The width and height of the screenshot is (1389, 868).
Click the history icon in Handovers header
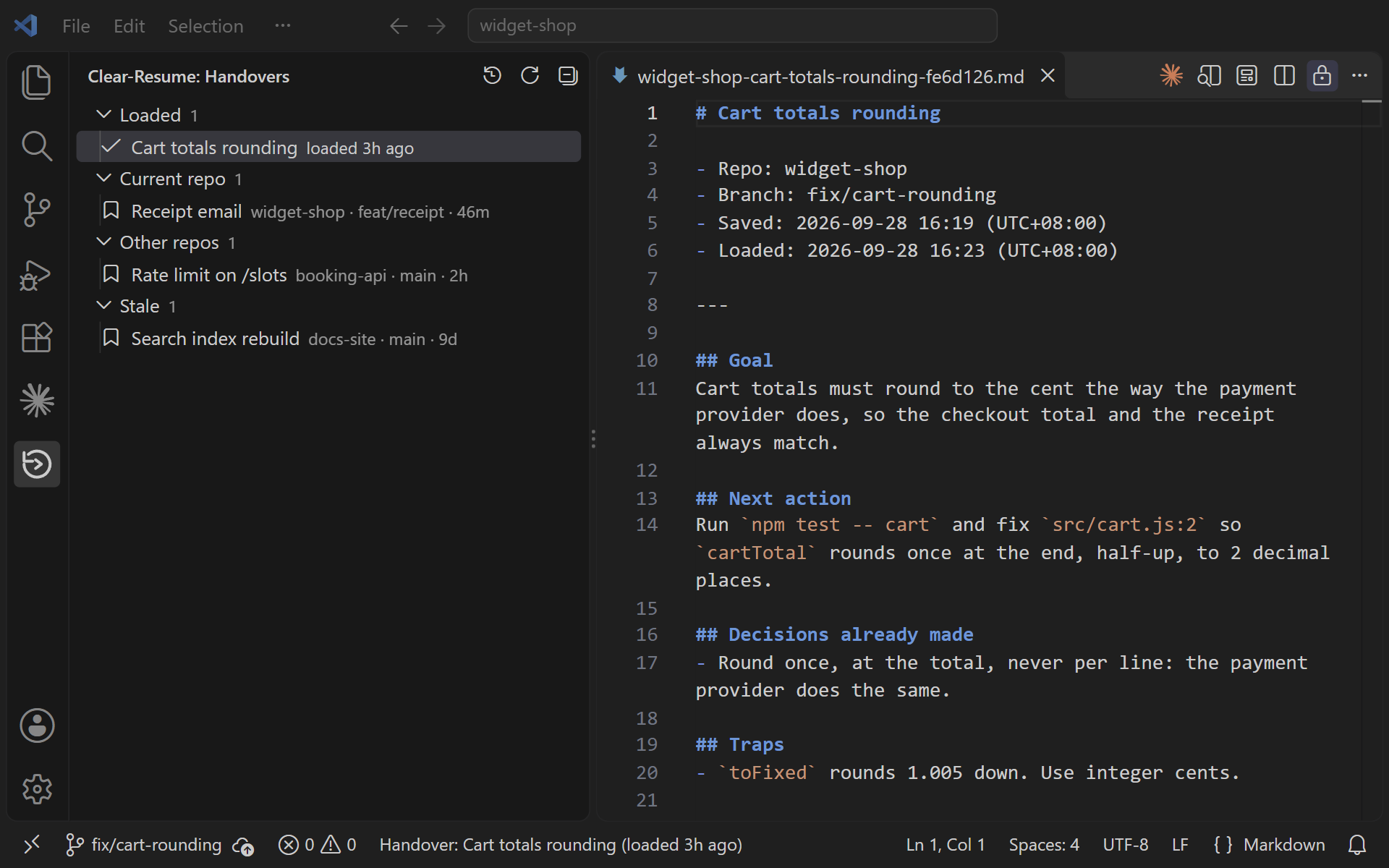[x=492, y=76]
